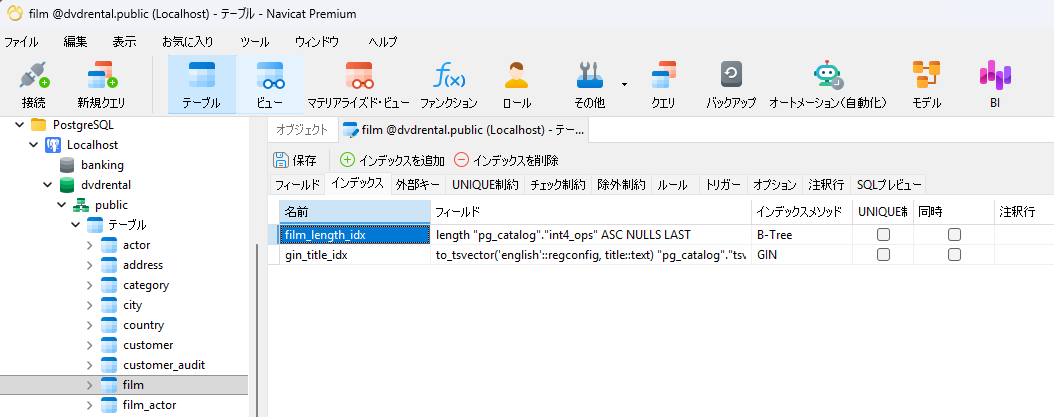This screenshot has height=417, width=1054.
Task: Click the PostgreSQL folder icon
Action: 39,124
